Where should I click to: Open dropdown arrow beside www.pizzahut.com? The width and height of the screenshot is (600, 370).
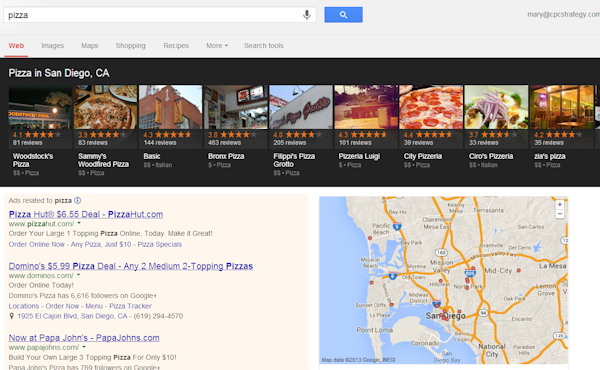79,223
